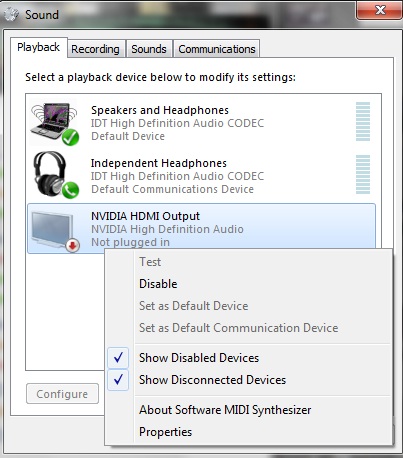Toggle Show Disconnected Devices option
Screen dimensions: 403x458
[248, 380]
